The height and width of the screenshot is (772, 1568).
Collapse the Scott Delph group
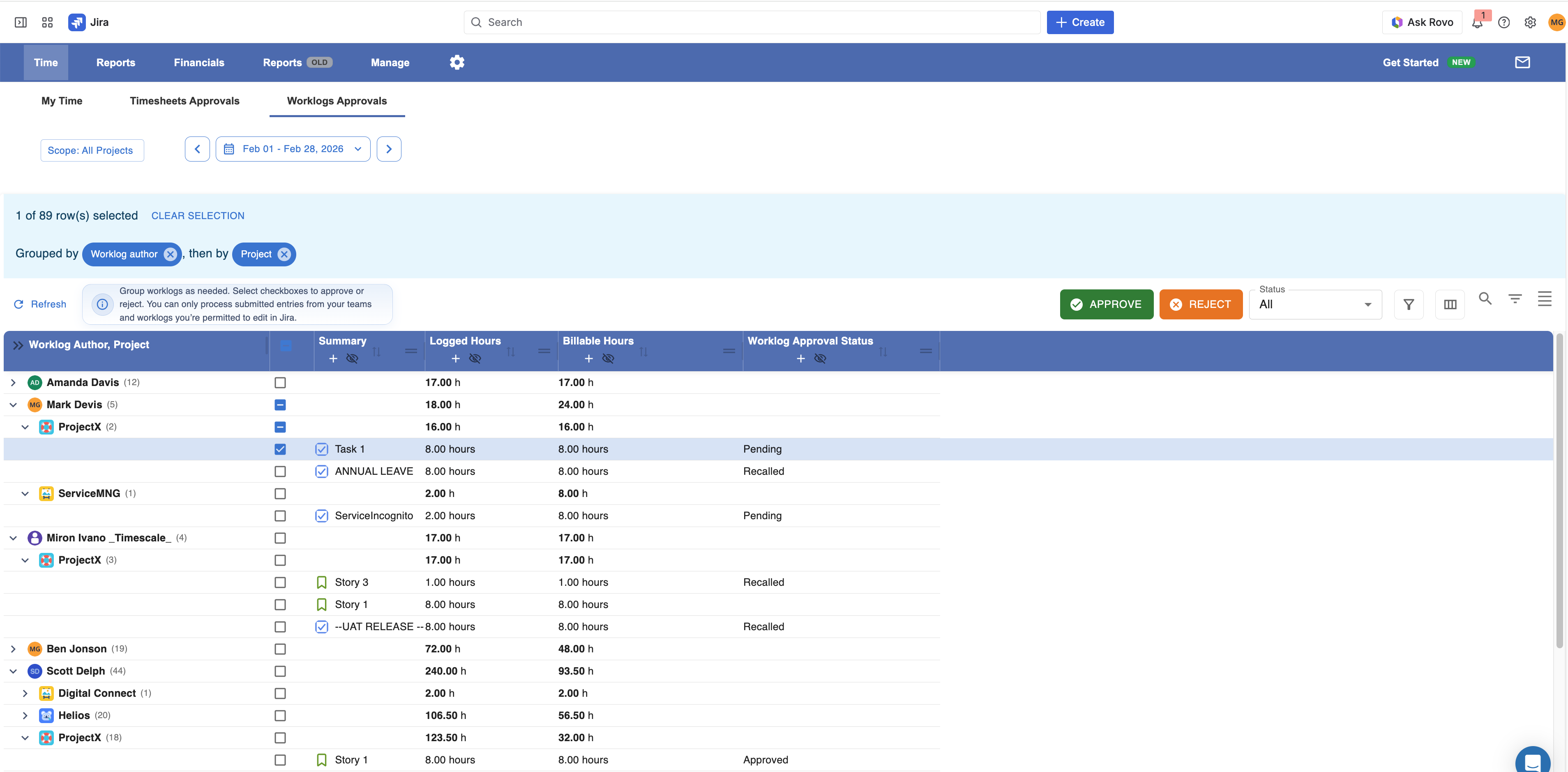pos(14,672)
